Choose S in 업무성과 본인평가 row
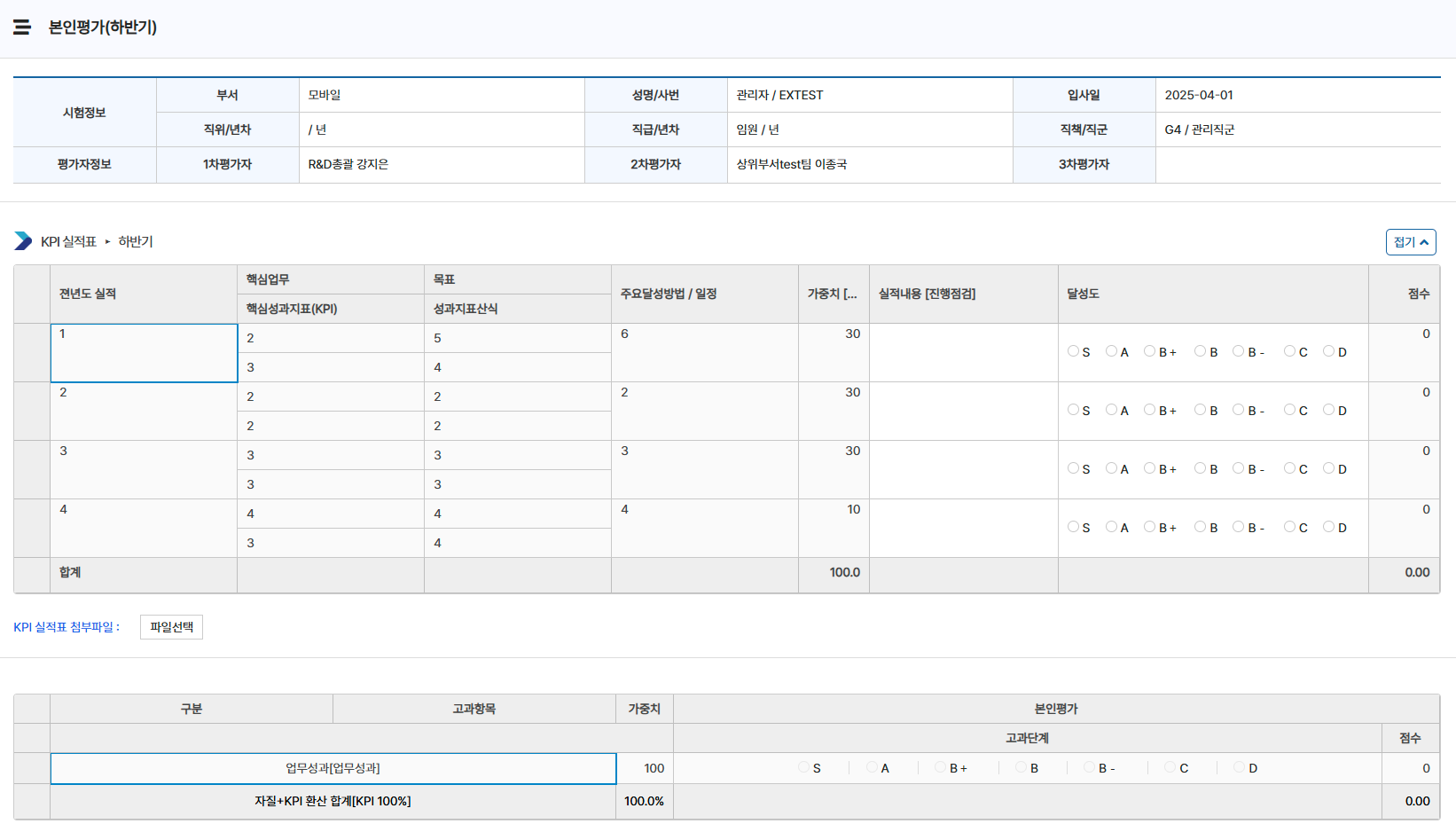 (803, 767)
